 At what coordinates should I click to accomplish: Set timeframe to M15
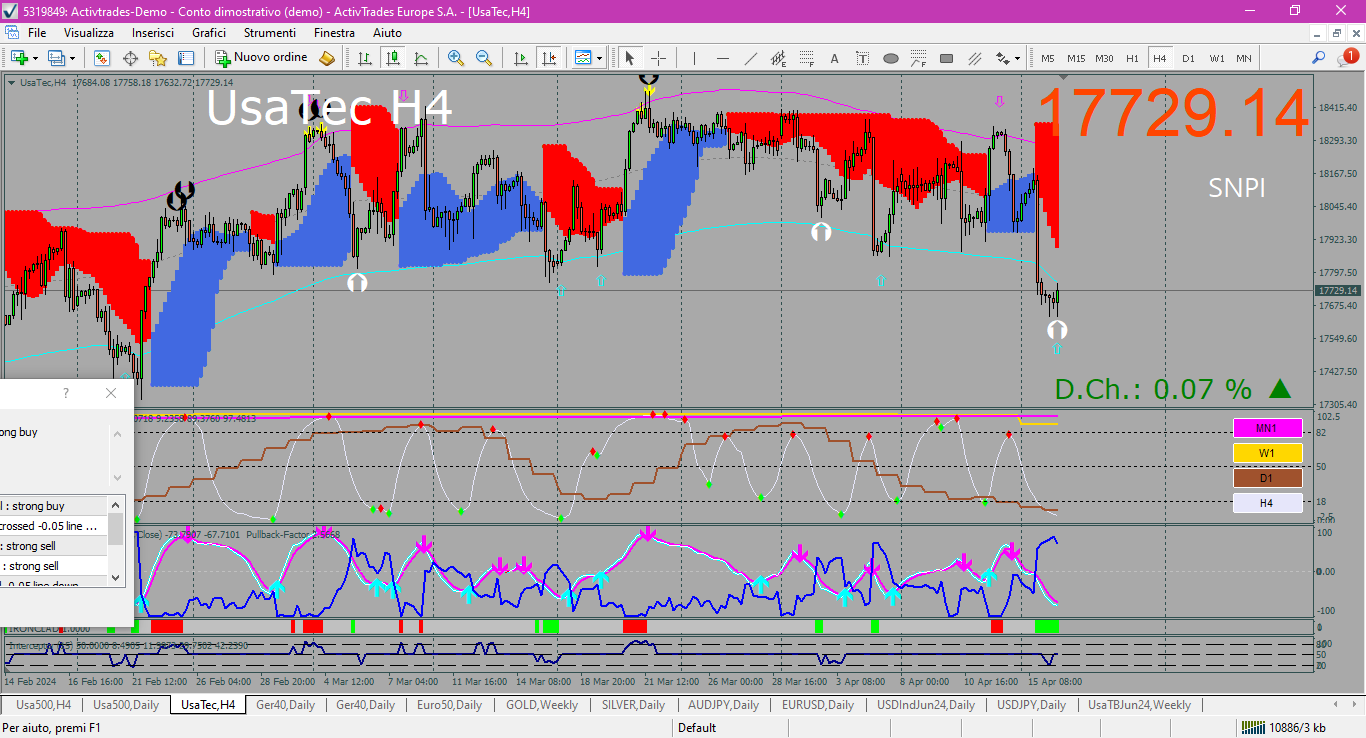click(x=1076, y=58)
